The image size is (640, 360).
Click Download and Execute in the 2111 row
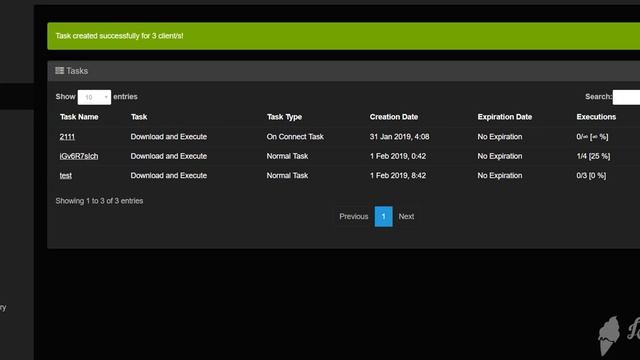[169, 137]
